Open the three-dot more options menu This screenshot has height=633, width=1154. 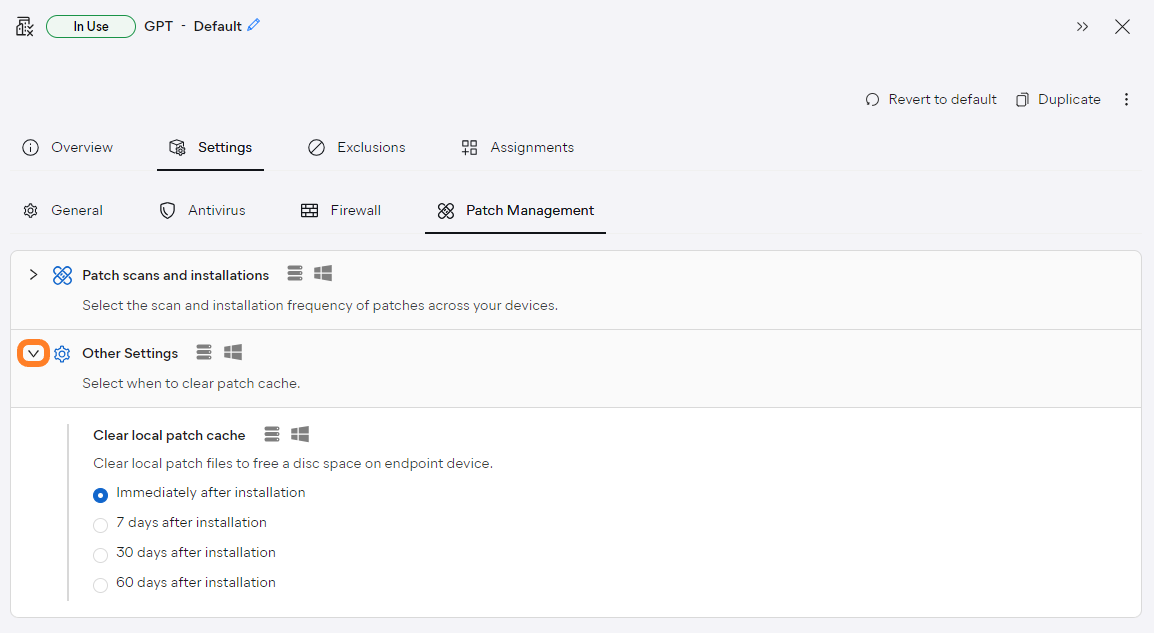coord(1127,99)
